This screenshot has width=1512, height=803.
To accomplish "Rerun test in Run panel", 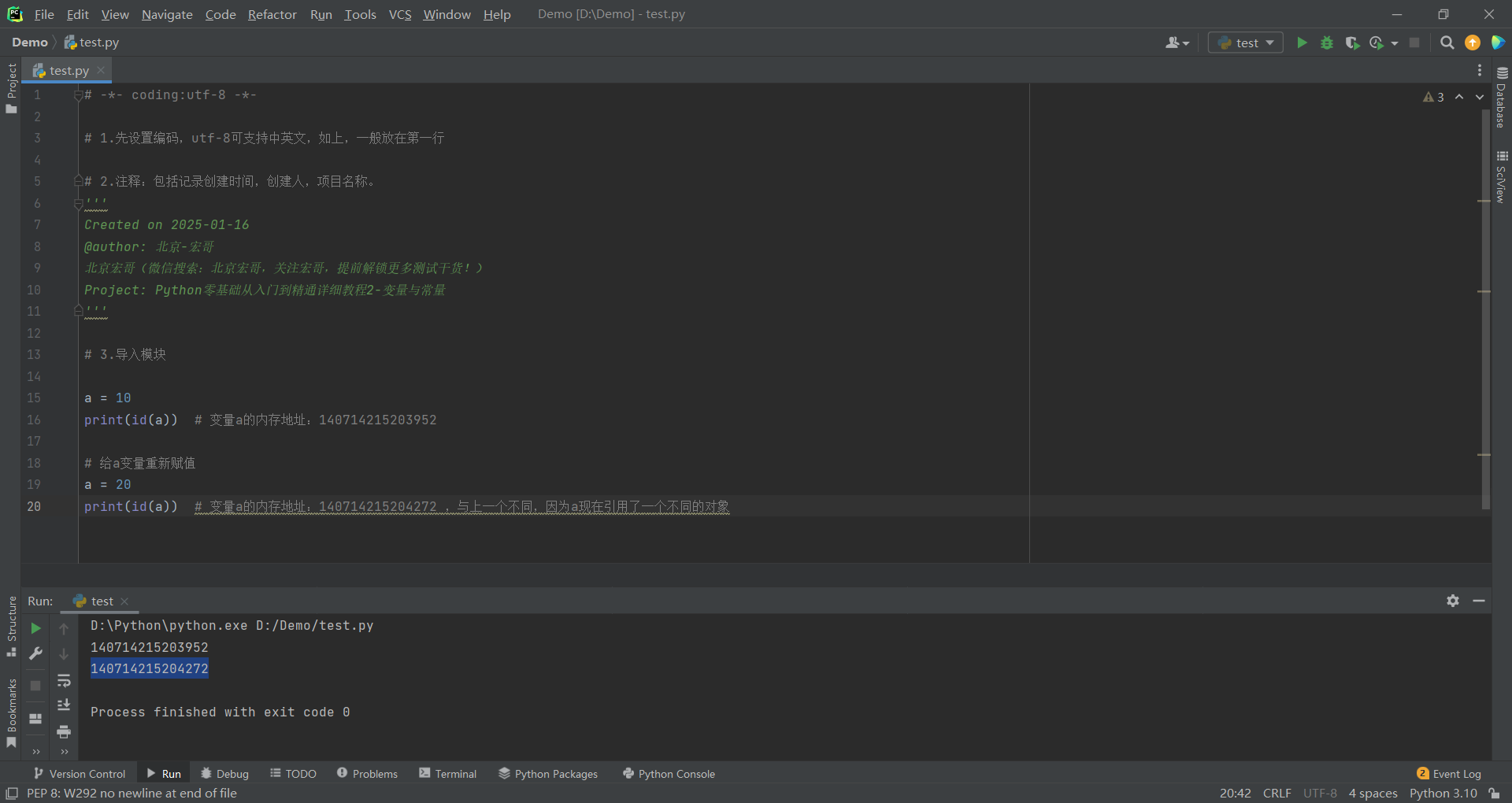I will pyautogui.click(x=35, y=628).
